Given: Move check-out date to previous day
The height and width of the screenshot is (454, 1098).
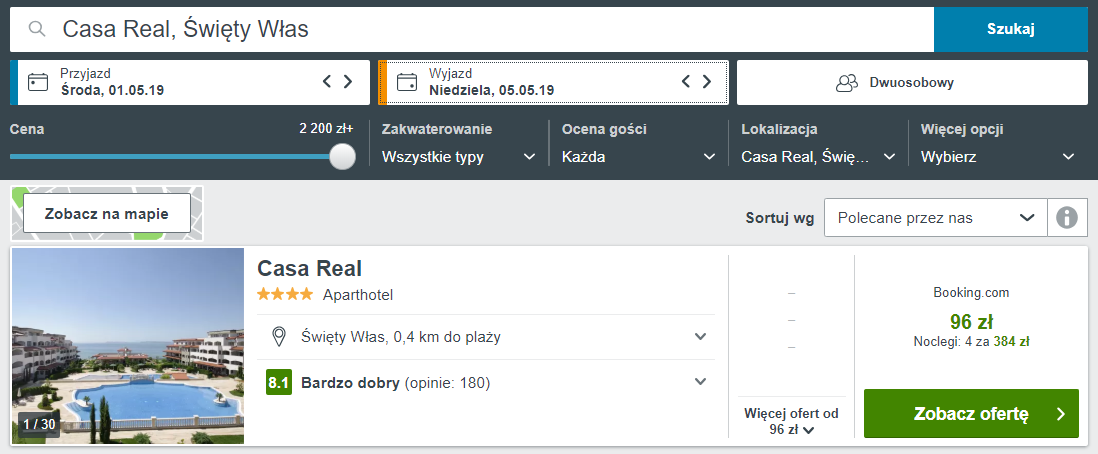Looking at the screenshot, I should 686,82.
